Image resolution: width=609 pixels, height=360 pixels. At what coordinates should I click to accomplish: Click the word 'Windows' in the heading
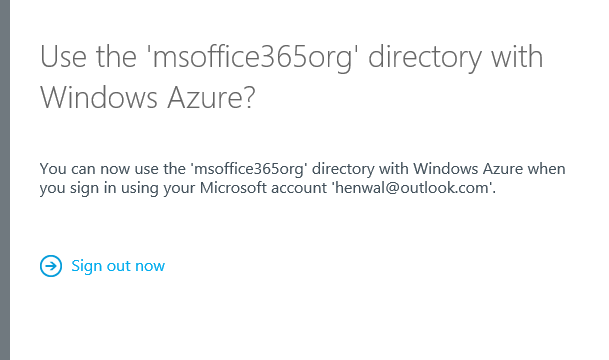tap(99, 97)
